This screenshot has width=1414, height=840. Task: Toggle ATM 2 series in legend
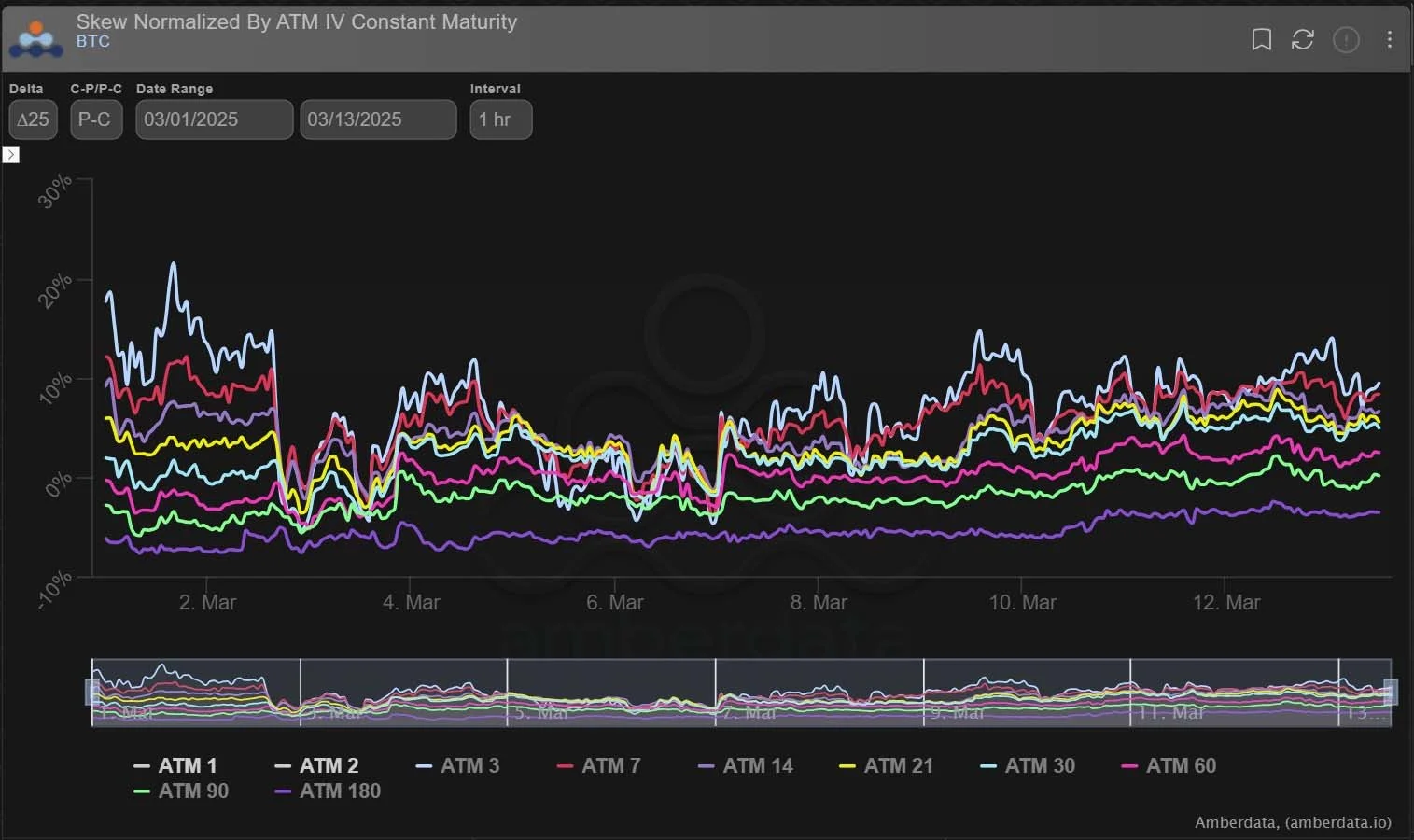(x=316, y=766)
